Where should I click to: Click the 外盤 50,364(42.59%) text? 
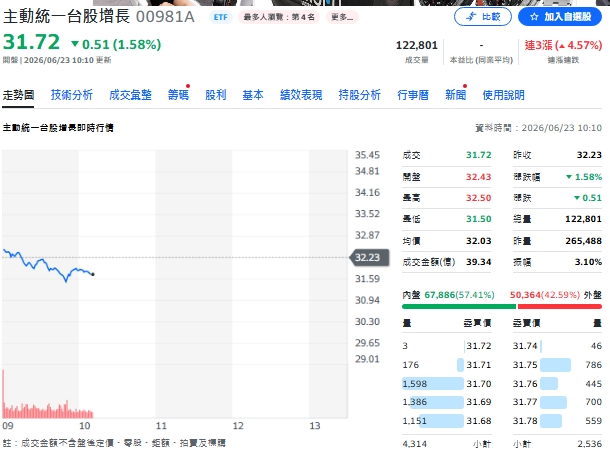click(556, 295)
